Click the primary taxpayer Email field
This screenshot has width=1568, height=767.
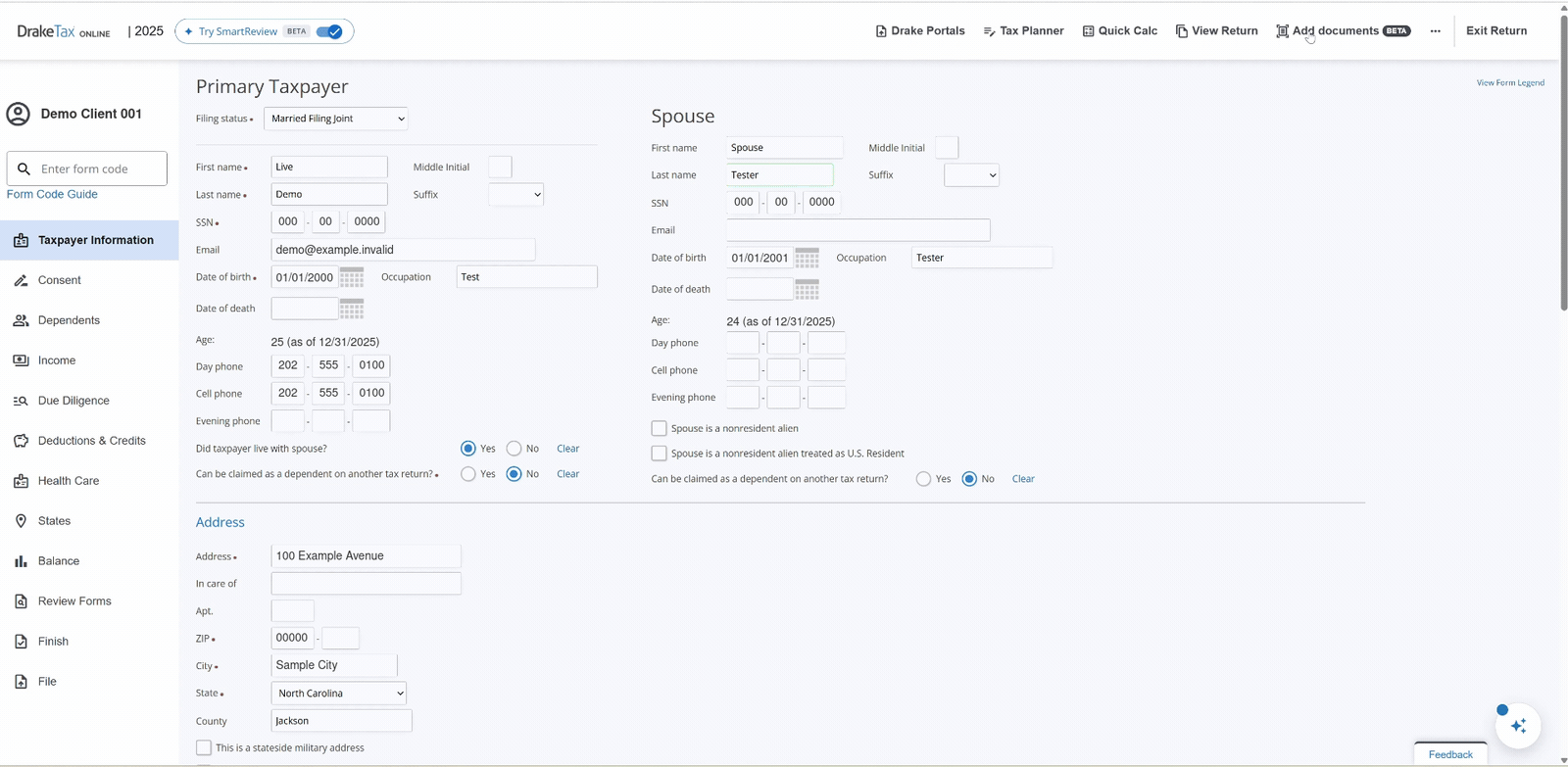click(403, 250)
